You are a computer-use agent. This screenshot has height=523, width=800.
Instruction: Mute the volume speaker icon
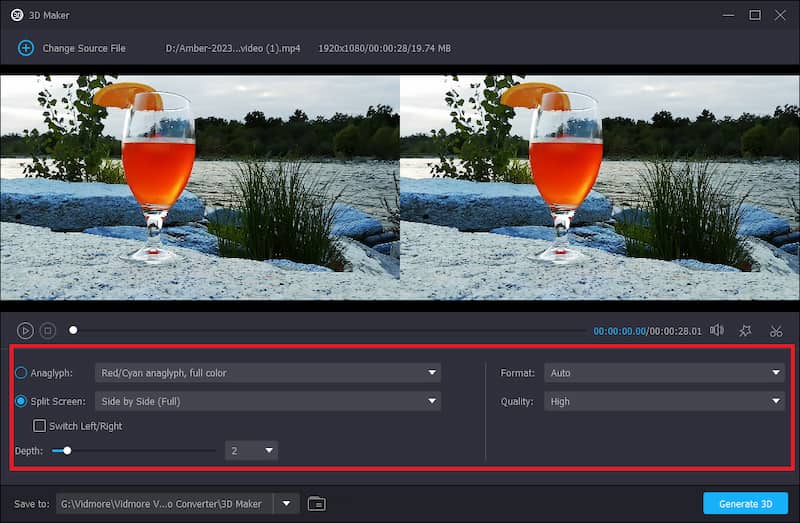(x=716, y=330)
